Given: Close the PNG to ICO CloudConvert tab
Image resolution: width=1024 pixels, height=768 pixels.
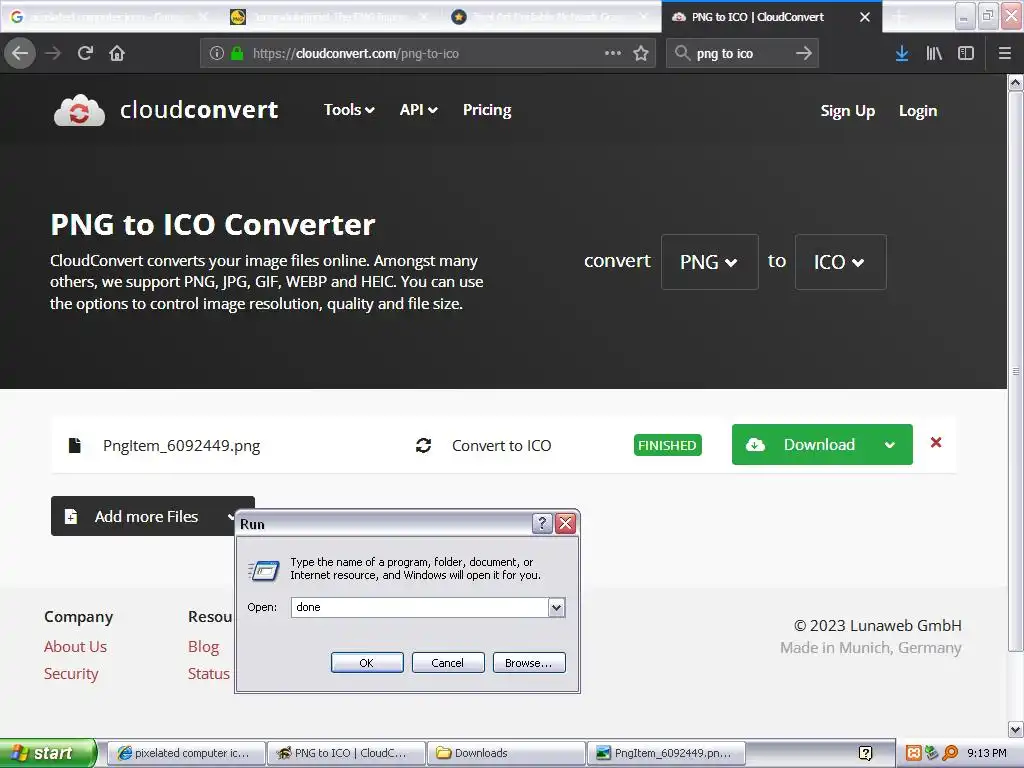Looking at the screenshot, I should (x=865, y=17).
